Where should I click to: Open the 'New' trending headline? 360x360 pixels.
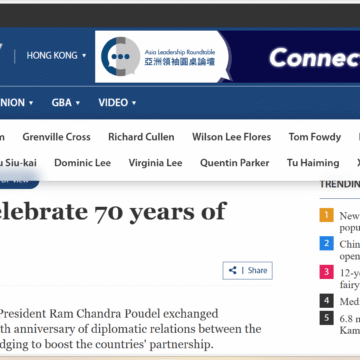(350, 222)
